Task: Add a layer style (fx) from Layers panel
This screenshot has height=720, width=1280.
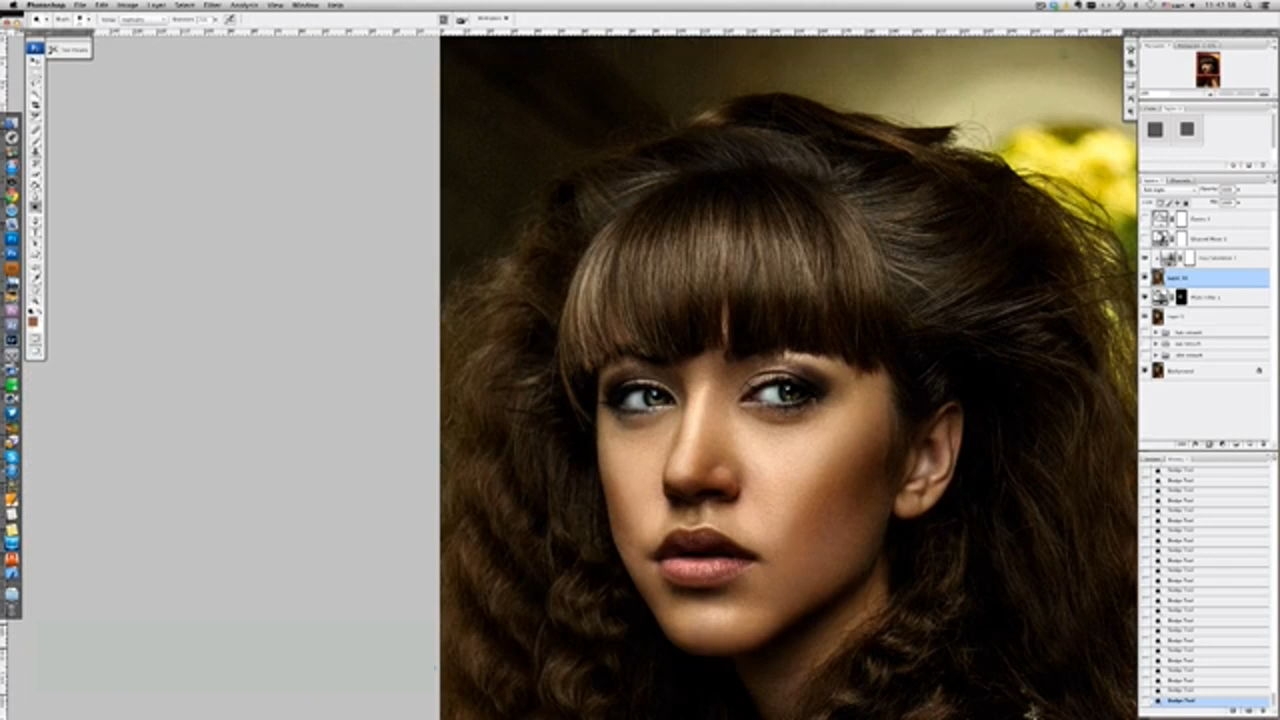Action: (x=1195, y=444)
